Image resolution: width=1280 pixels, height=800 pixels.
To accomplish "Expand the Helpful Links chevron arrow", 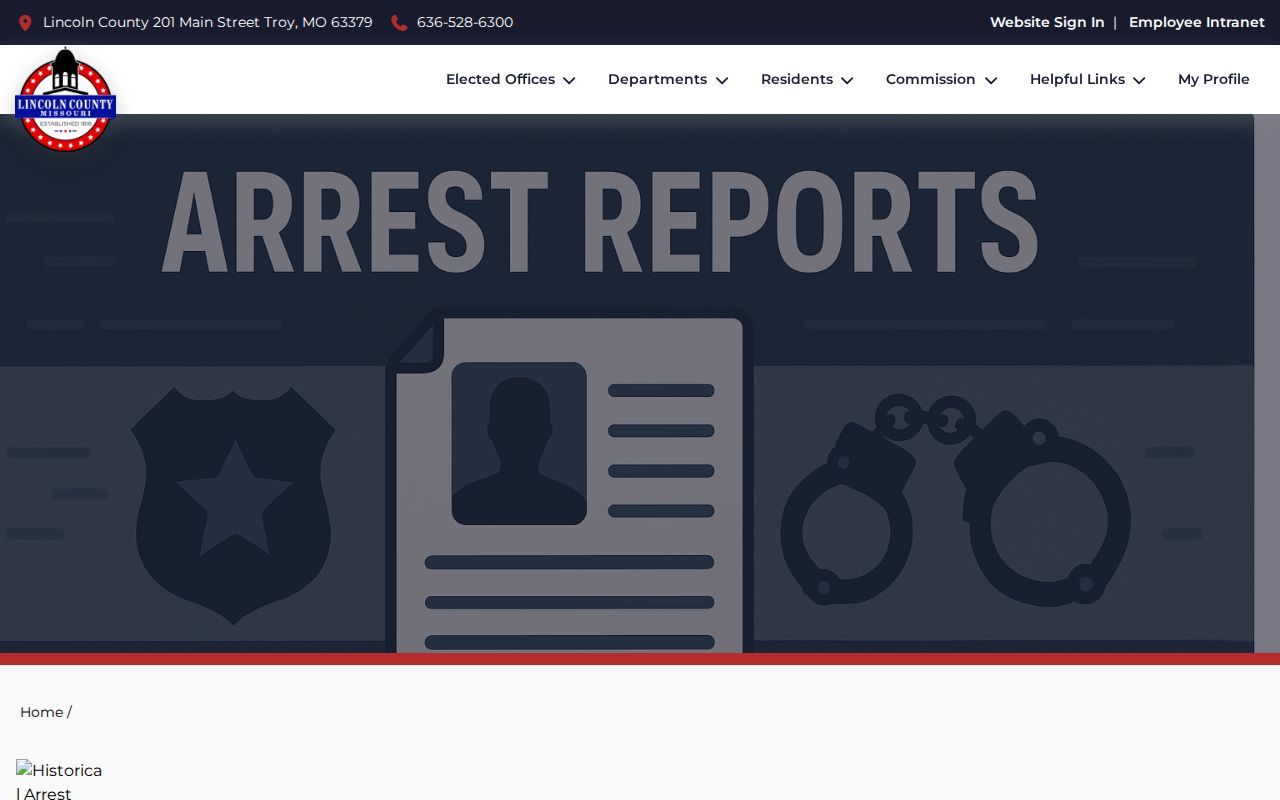I will (1139, 80).
